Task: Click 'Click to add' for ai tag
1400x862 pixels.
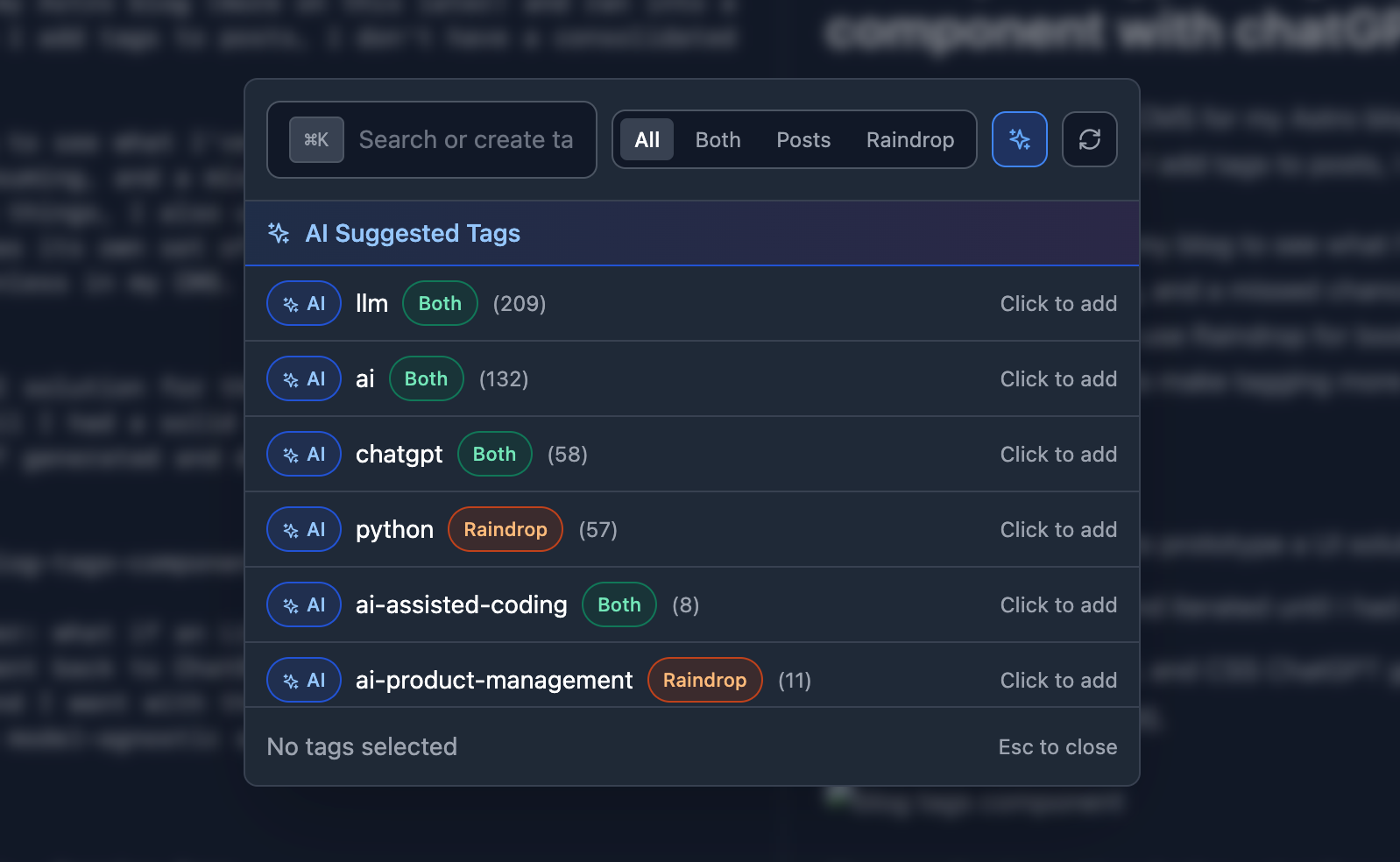Action: click(1058, 378)
